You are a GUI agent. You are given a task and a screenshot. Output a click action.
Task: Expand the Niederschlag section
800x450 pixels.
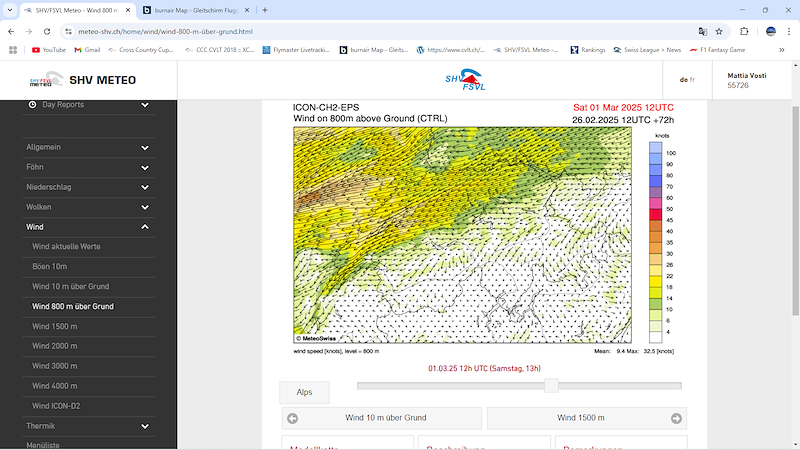(145, 187)
